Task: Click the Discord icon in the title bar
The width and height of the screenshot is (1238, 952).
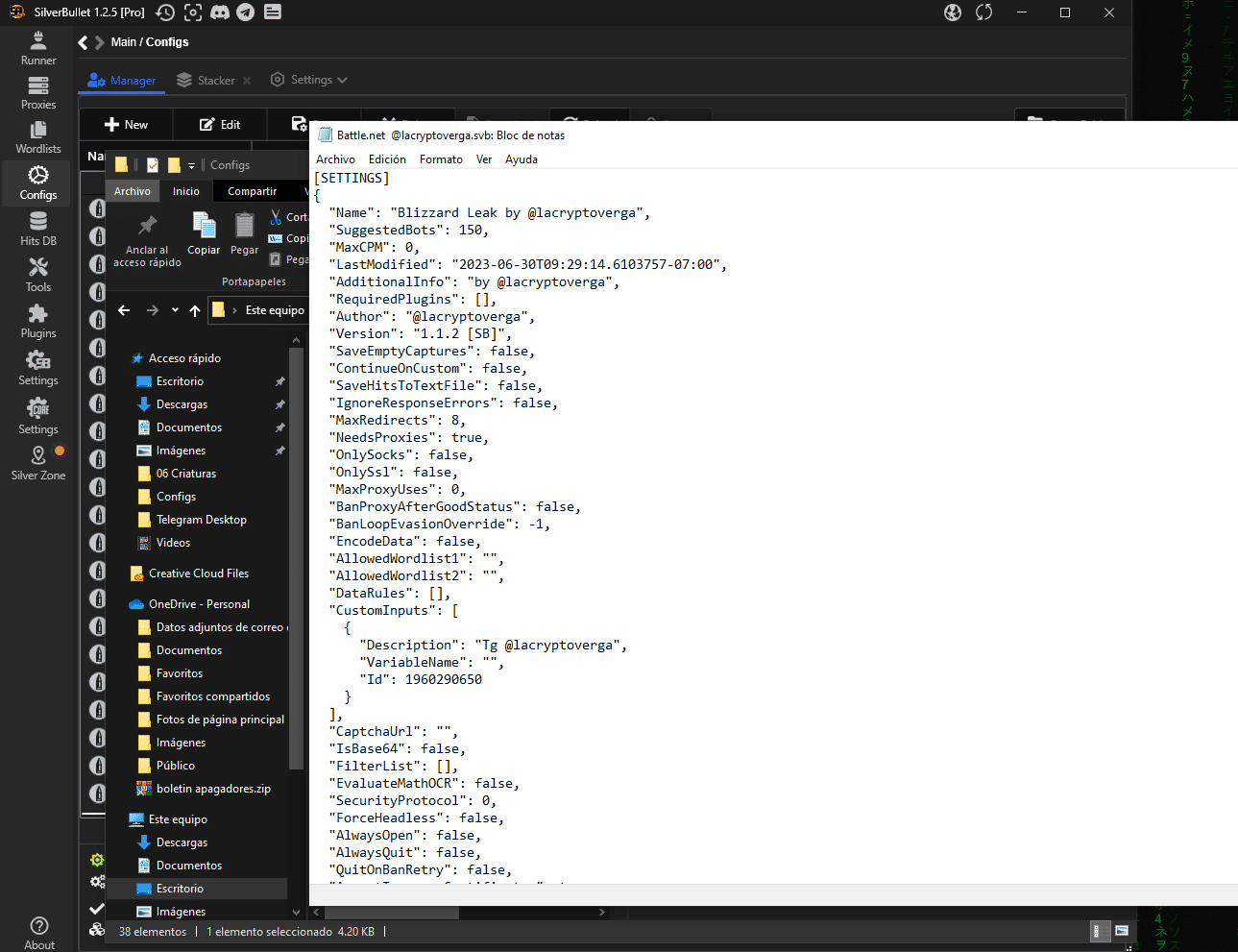Action: [220, 12]
